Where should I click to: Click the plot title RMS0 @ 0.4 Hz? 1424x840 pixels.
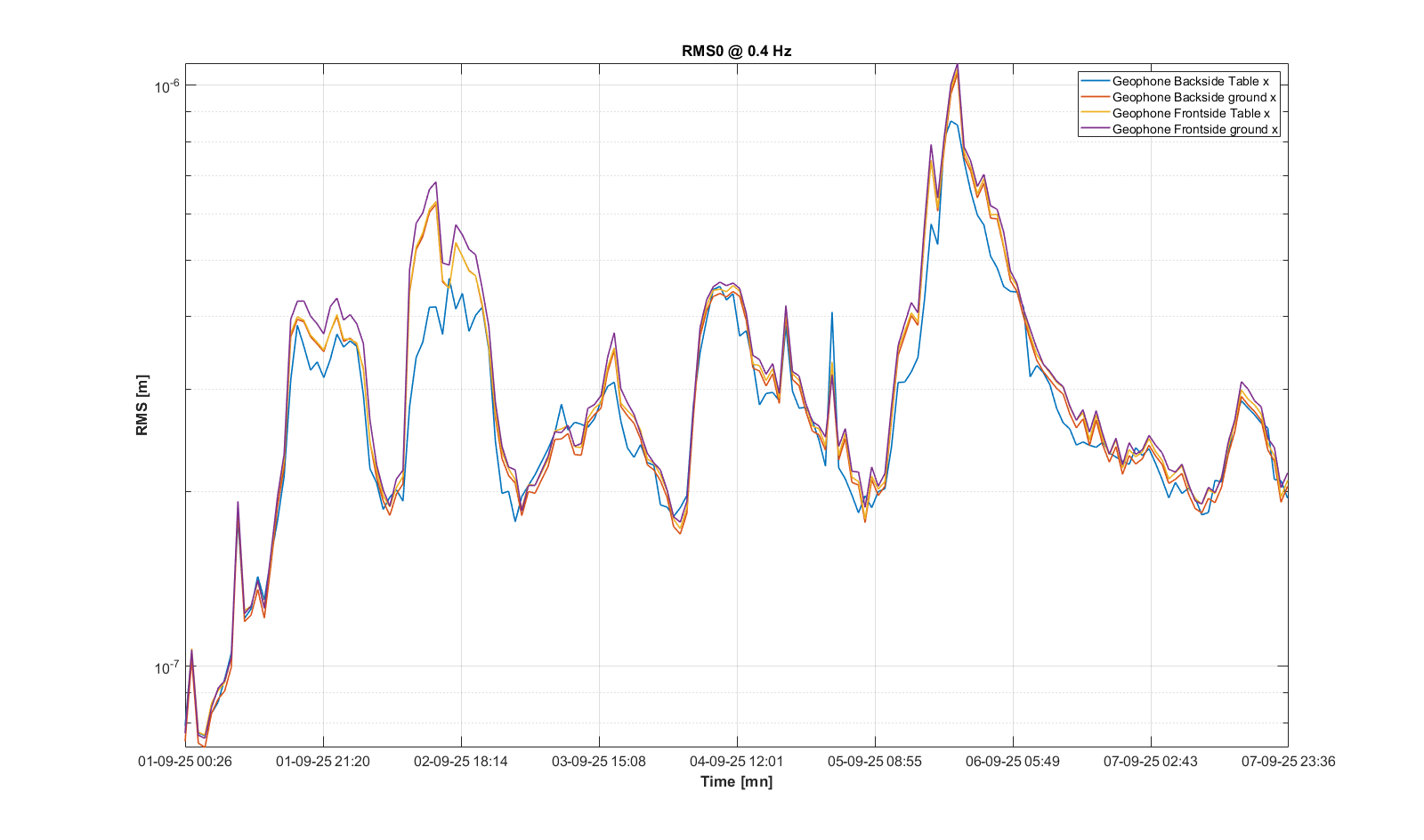click(736, 51)
